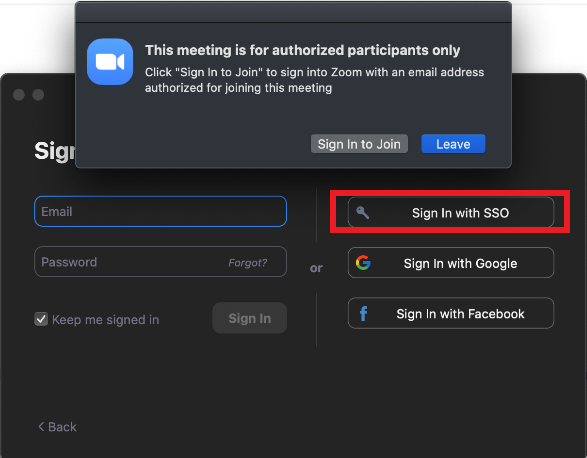Click the key icon beside SSO

(x=362, y=213)
